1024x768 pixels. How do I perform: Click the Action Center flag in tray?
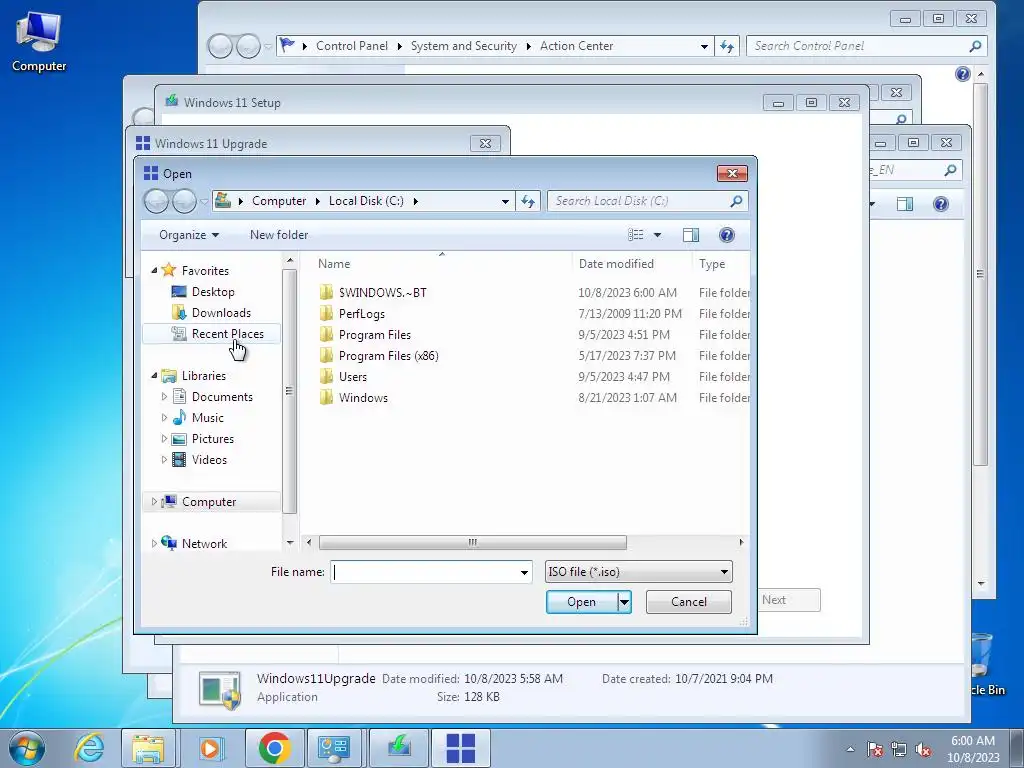click(x=874, y=749)
